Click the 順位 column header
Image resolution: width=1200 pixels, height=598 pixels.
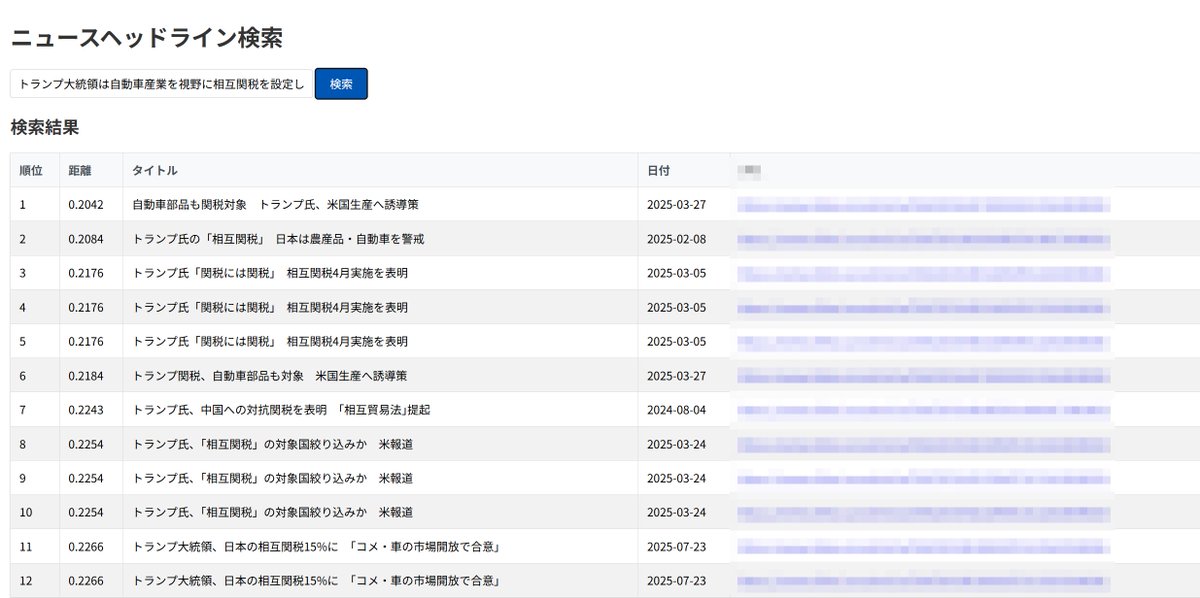pyautogui.click(x=31, y=171)
